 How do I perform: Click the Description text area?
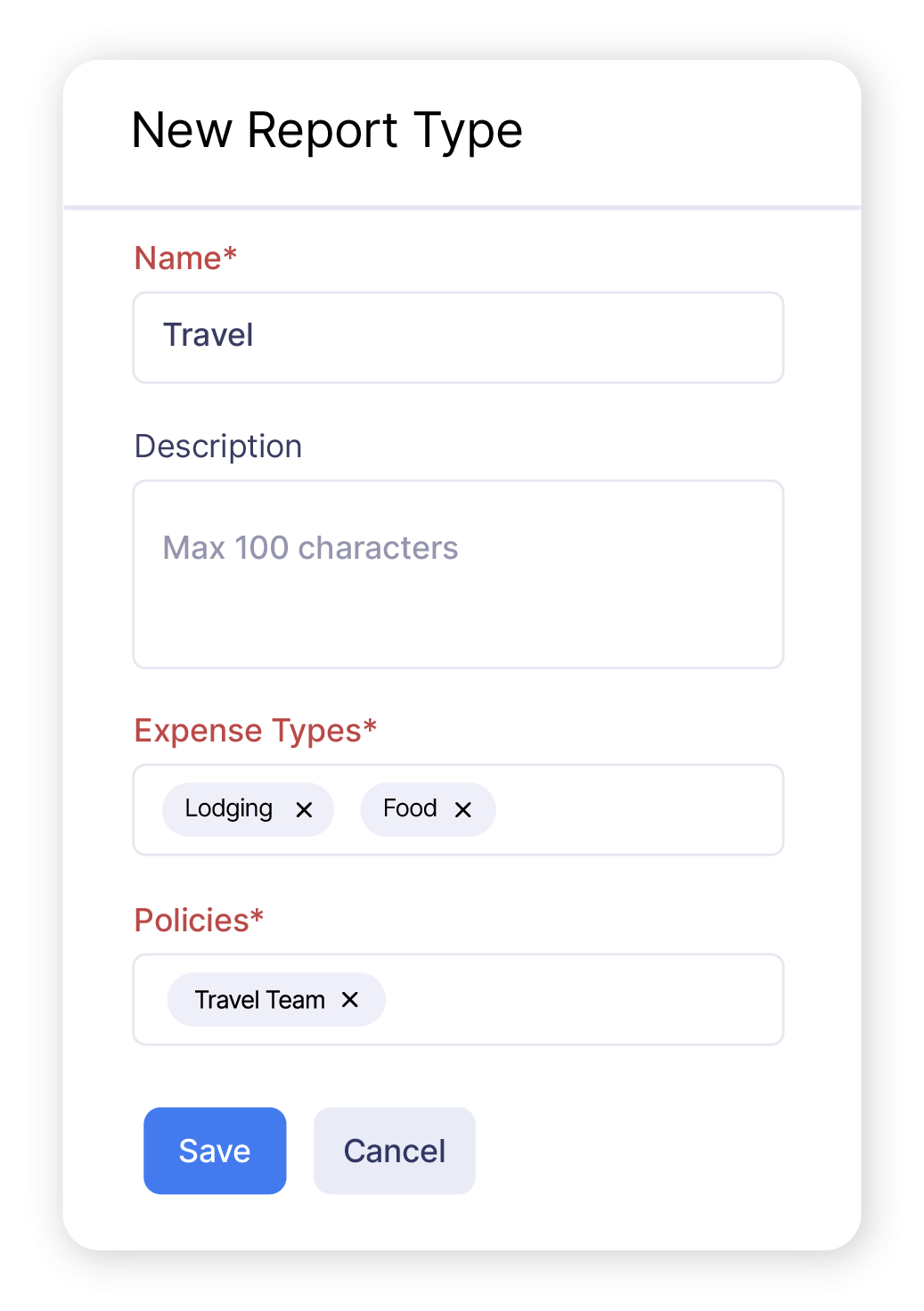tap(458, 575)
